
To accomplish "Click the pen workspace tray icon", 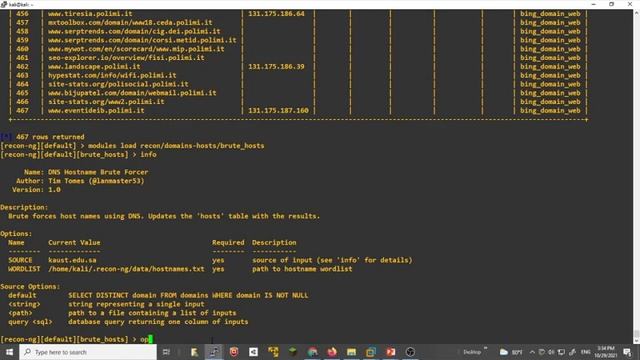I will pyautogui.click(x=572, y=352).
